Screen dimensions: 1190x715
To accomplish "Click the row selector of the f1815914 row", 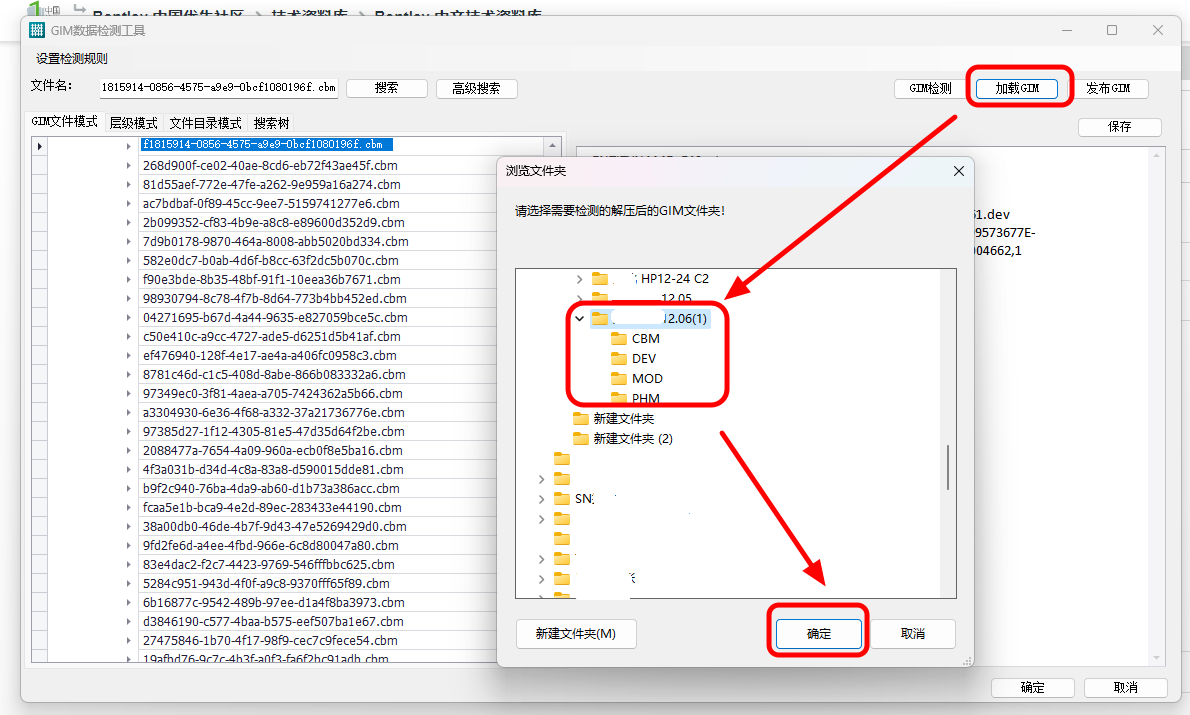I will [x=39, y=146].
